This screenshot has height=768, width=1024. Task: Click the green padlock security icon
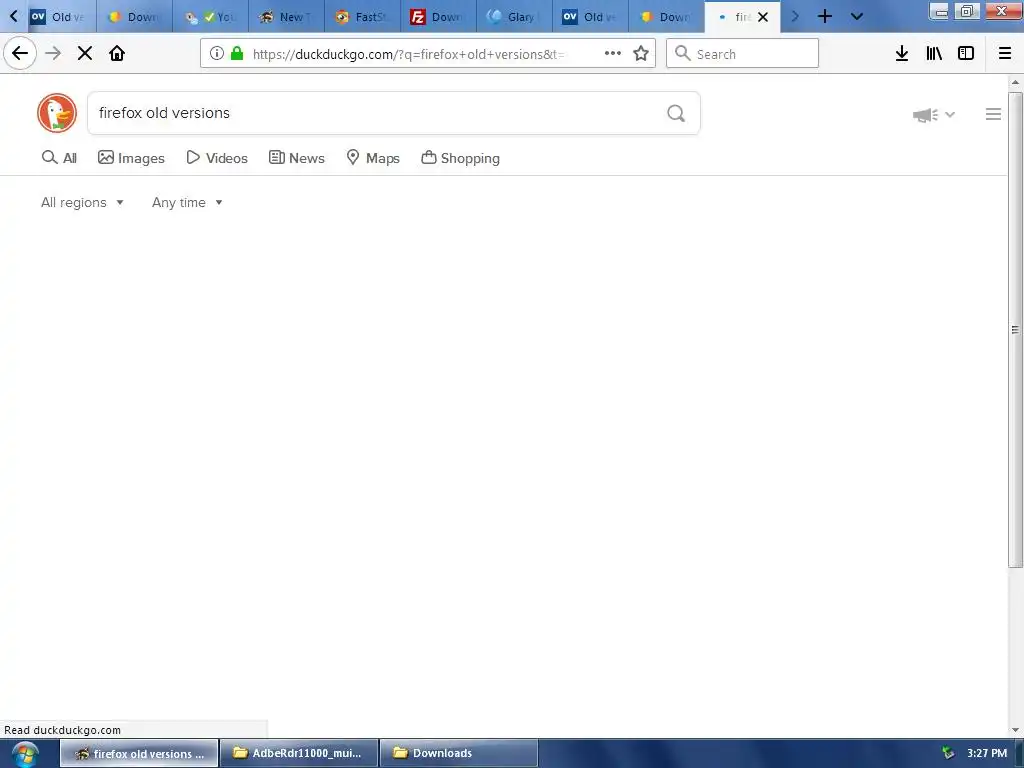[x=237, y=54]
